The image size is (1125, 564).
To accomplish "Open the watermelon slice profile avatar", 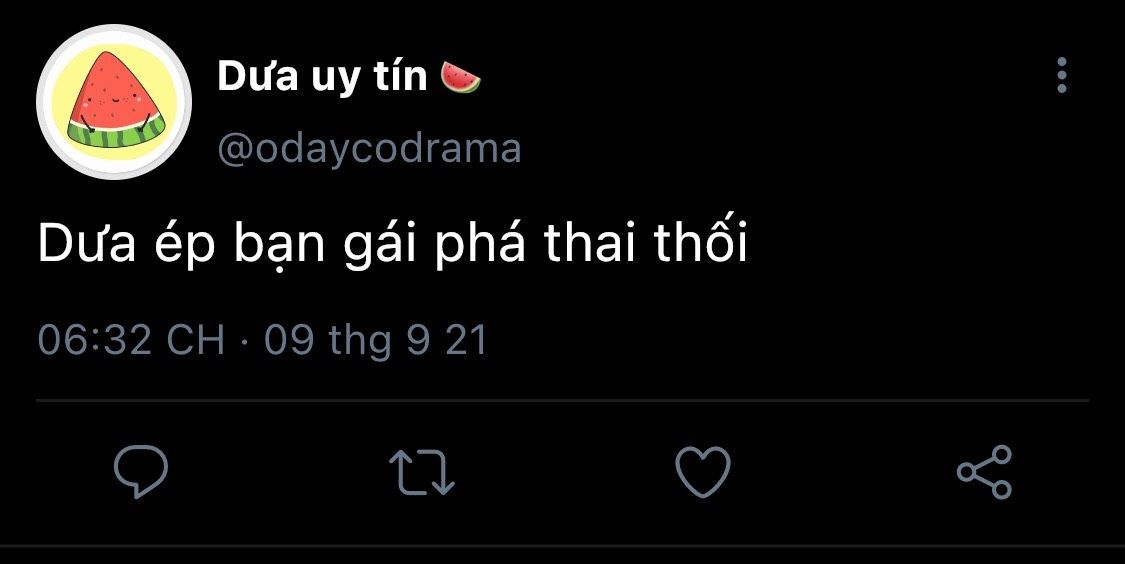I will 114,101.
